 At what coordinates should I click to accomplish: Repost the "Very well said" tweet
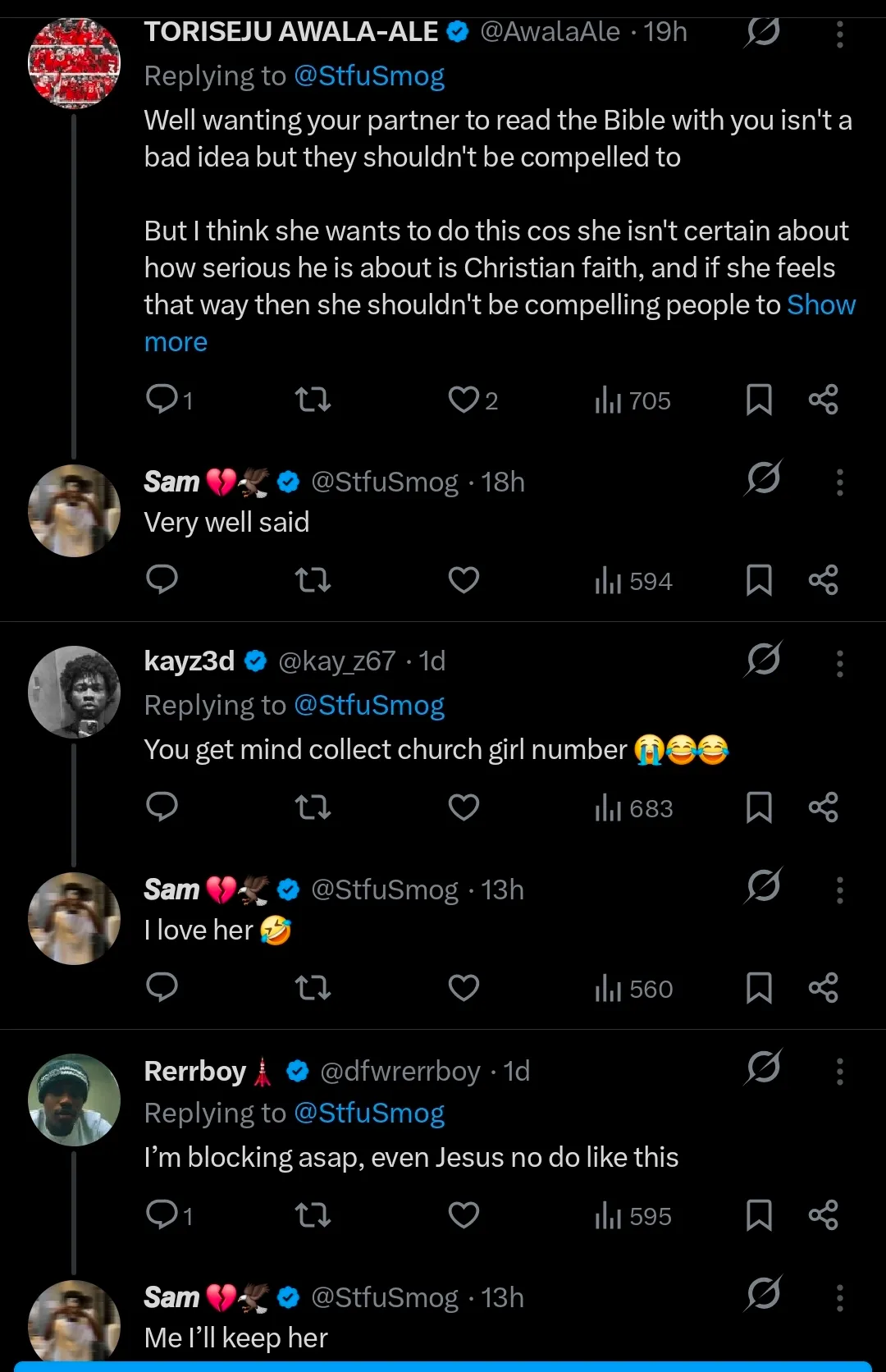[313, 581]
